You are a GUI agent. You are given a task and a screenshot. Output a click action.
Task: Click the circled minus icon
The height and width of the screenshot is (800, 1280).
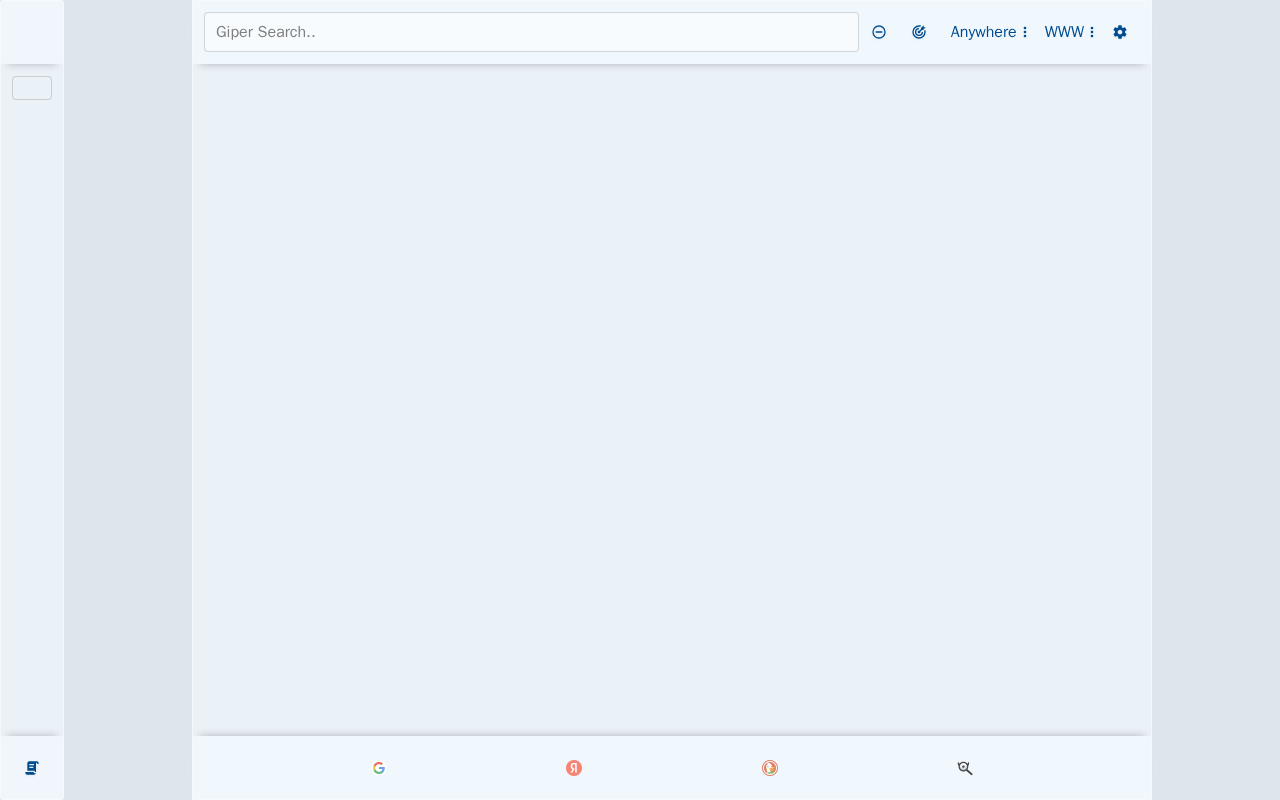(x=879, y=32)
